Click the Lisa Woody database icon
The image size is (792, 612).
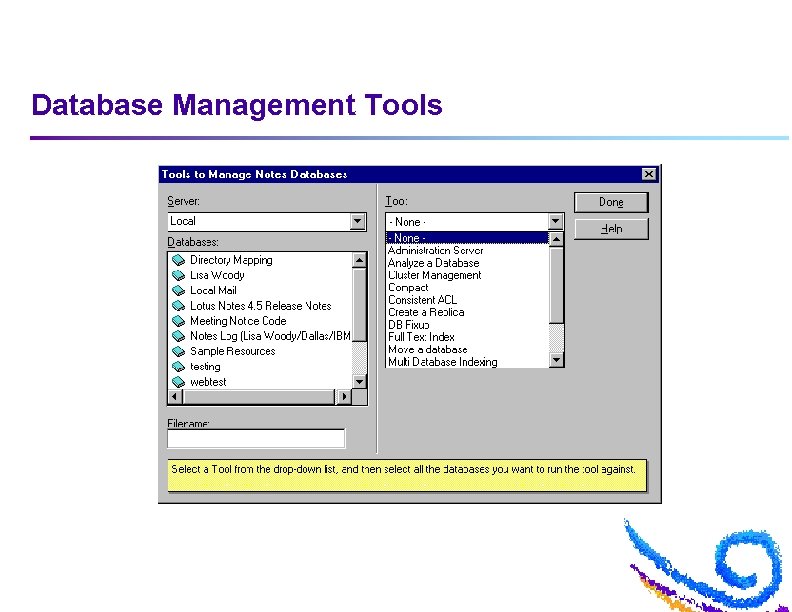tap(178, 275)
